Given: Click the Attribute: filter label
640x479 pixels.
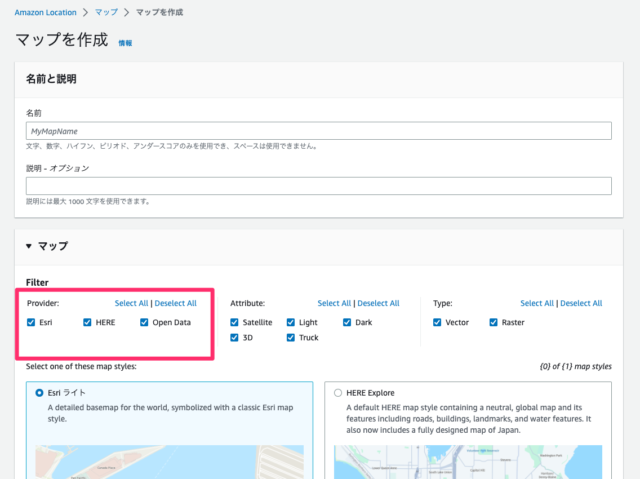Looking at the screenshot, I should click(x=247, y=303).
